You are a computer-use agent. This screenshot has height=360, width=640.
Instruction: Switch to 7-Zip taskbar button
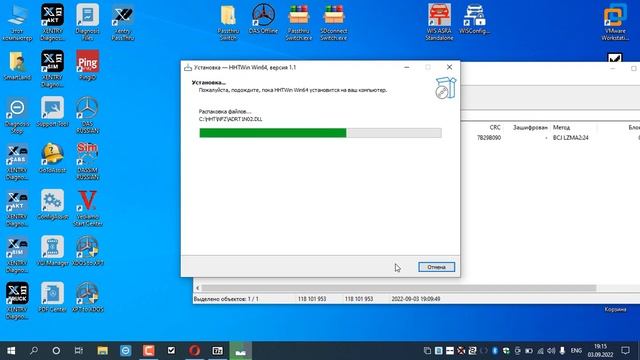[x=218, y=351]
